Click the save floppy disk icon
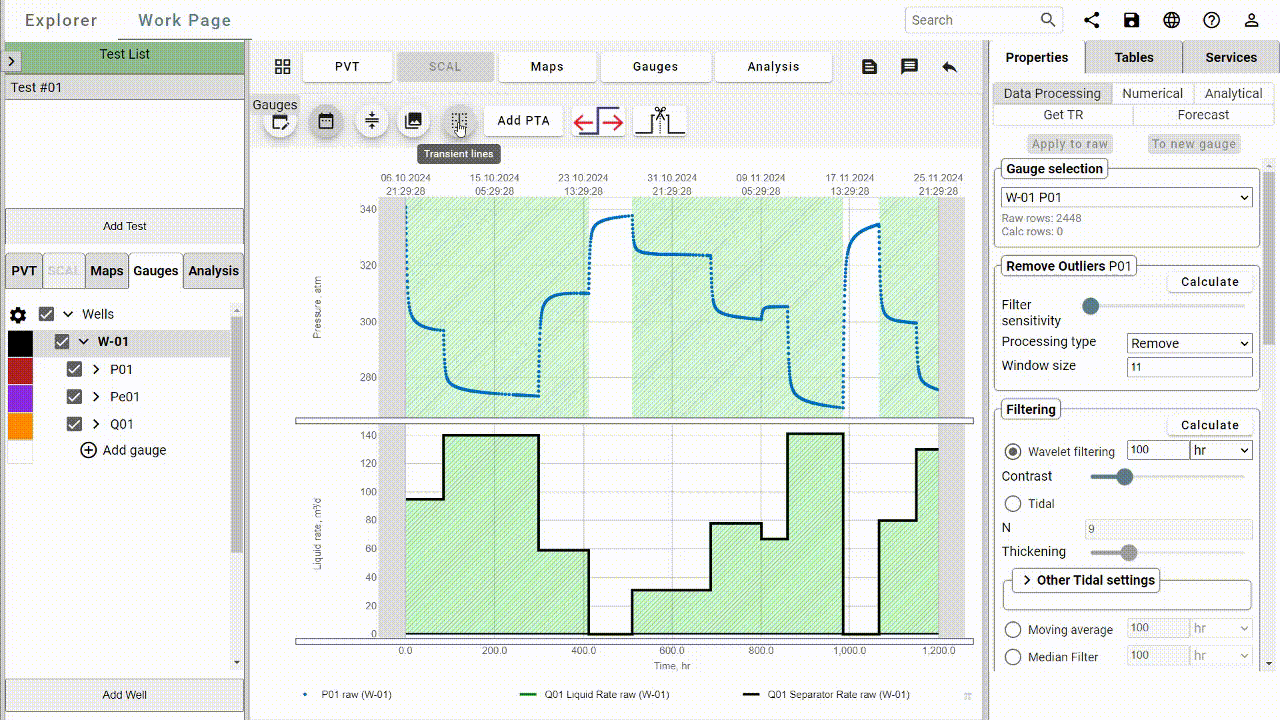Viewport: 1280px width, 720px height. tap(1131, 20)
